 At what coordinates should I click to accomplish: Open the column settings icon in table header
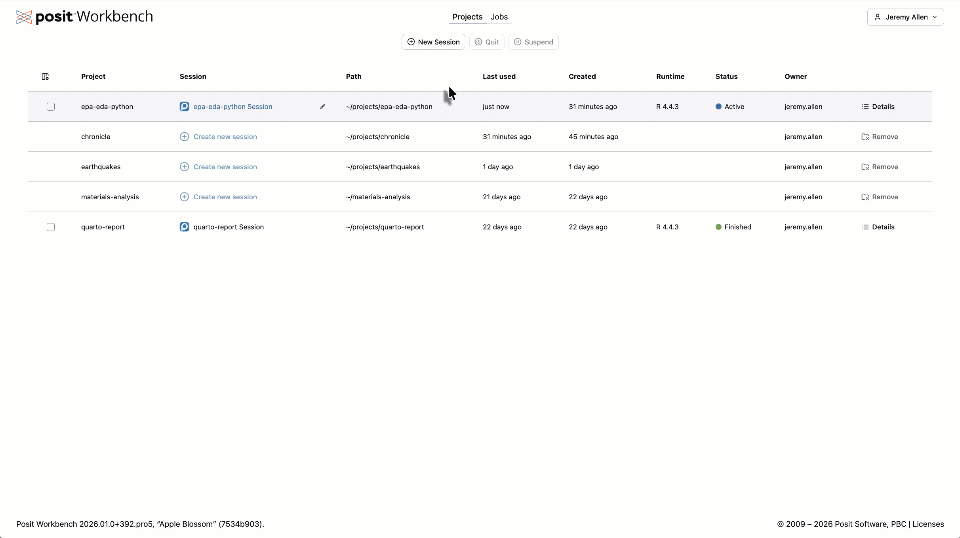click(x=45, y=76)
